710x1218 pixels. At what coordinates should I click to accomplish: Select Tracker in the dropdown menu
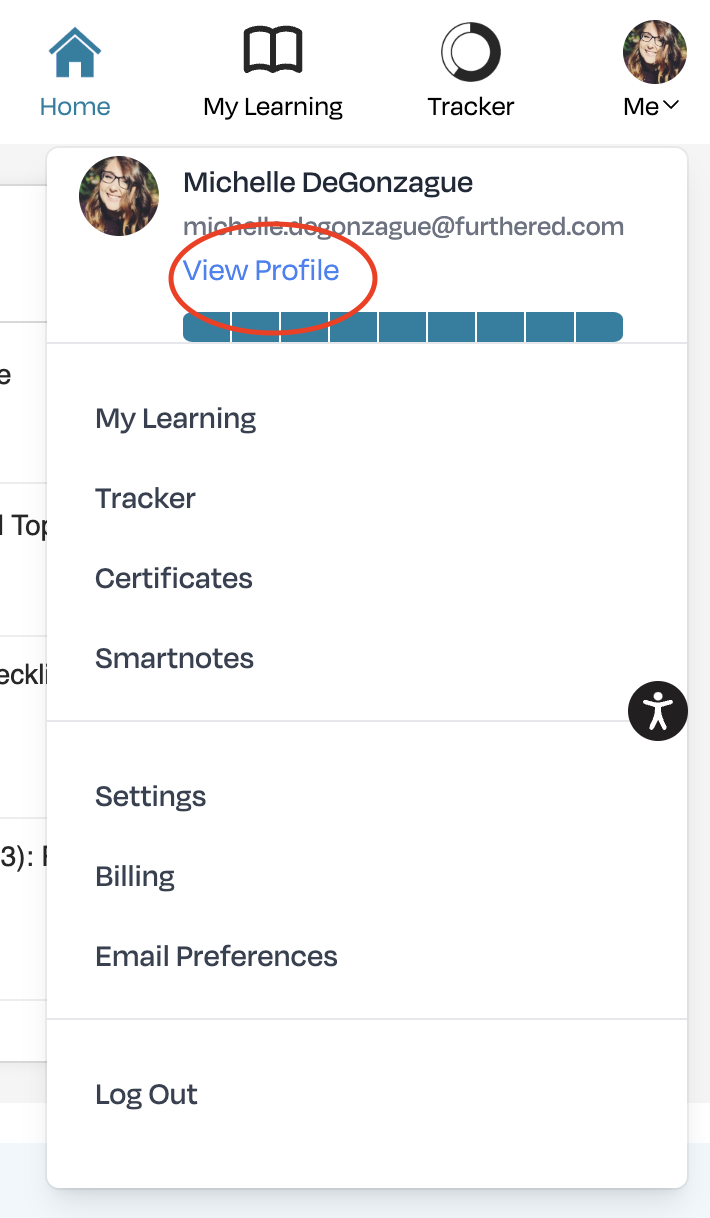coord(145,498)
